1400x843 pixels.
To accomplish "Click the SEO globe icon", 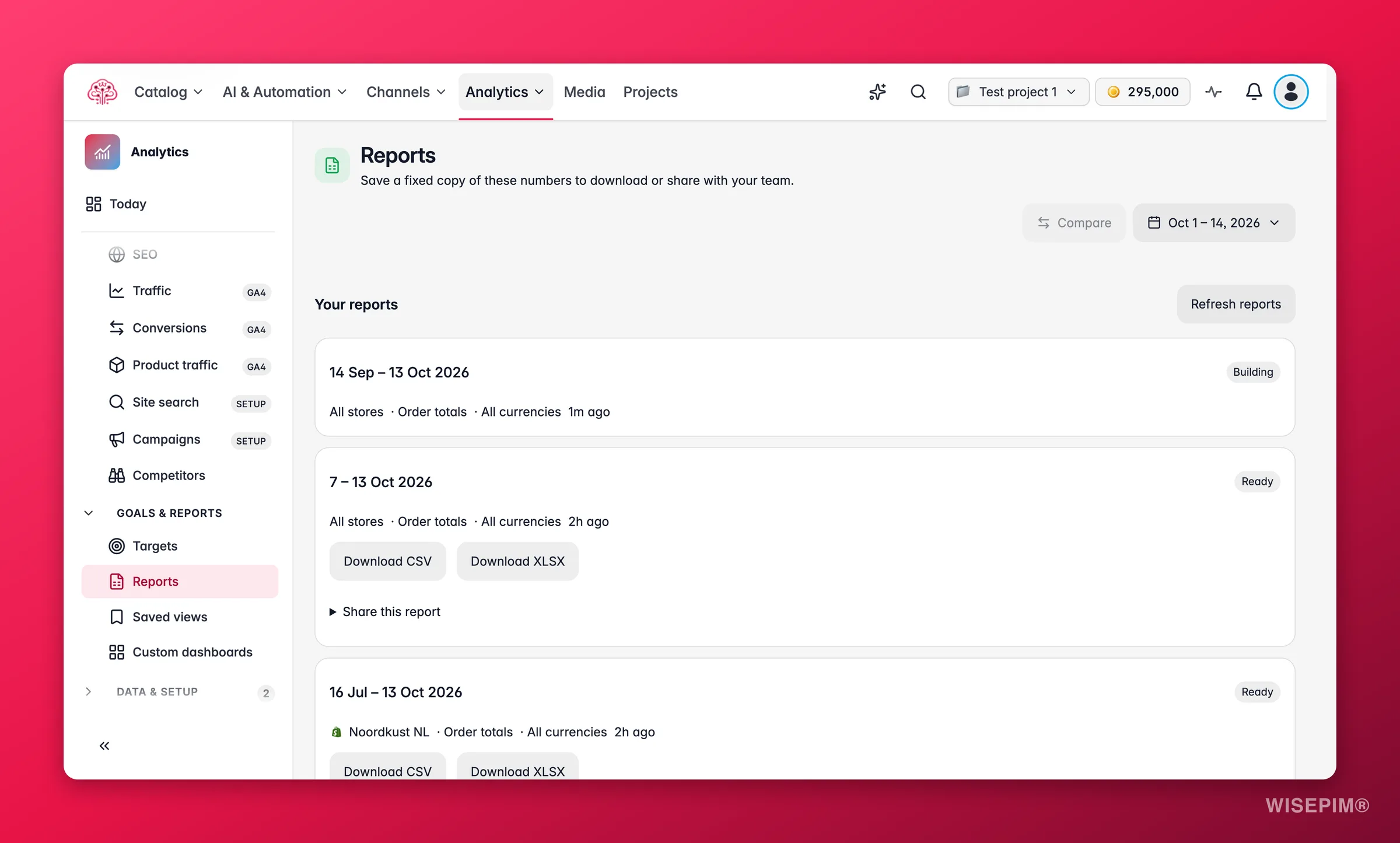I will coord(117,254).
